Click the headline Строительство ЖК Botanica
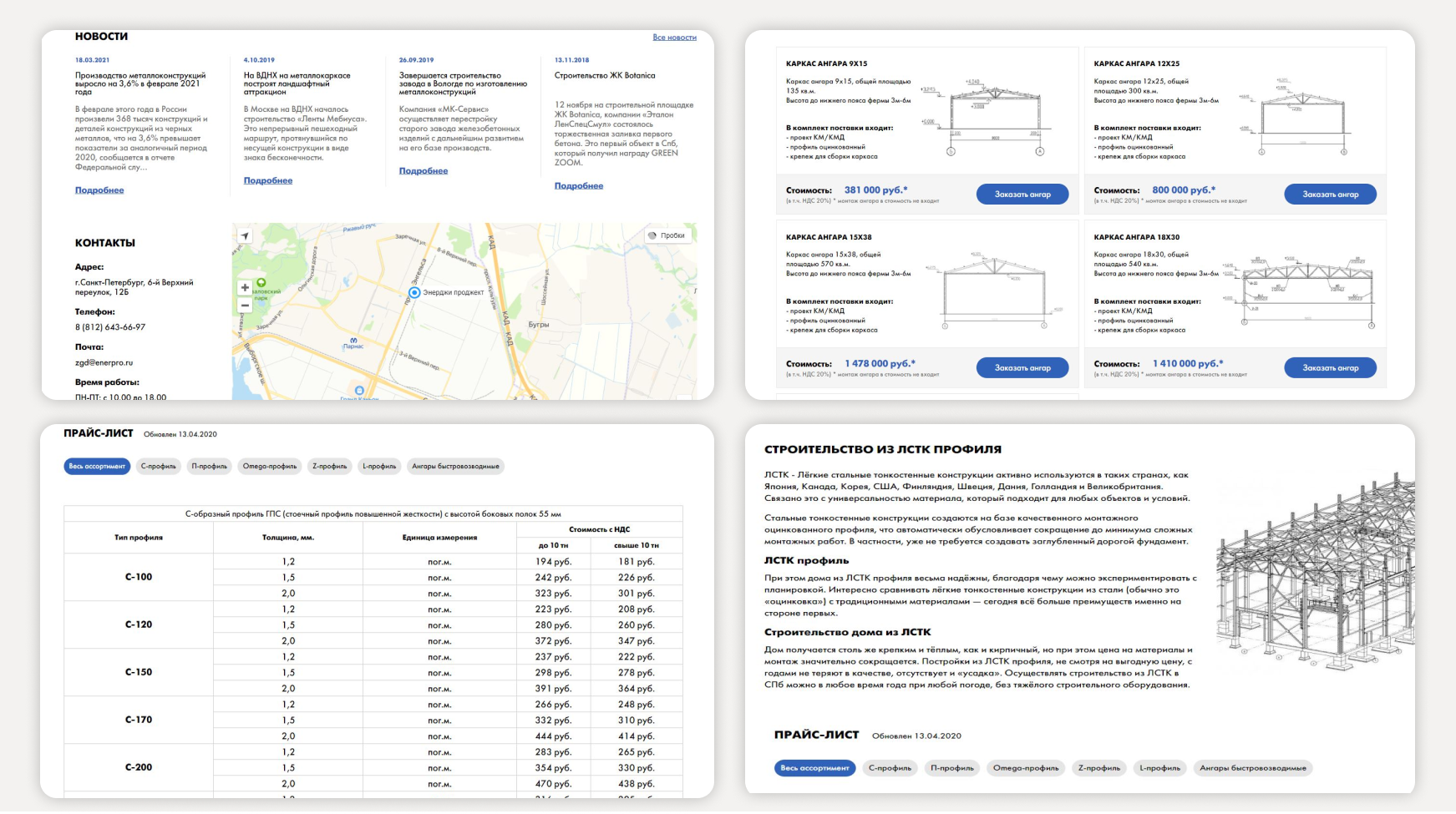Screen dimensions: 1456x814 click(605, 76)
